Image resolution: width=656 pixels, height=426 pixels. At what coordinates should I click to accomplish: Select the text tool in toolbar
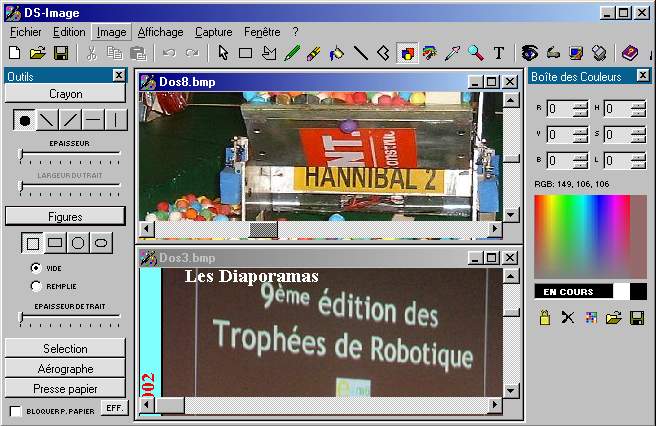click(x=498, y=53)
